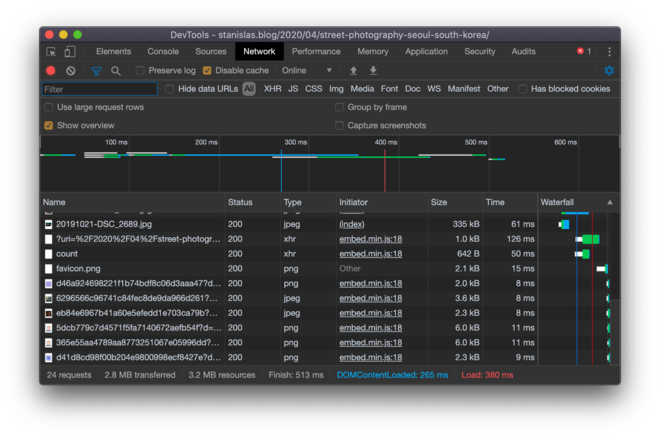Open the DevTools three-dot customize menu
The image size is (660, 437).
click(609, 51)
